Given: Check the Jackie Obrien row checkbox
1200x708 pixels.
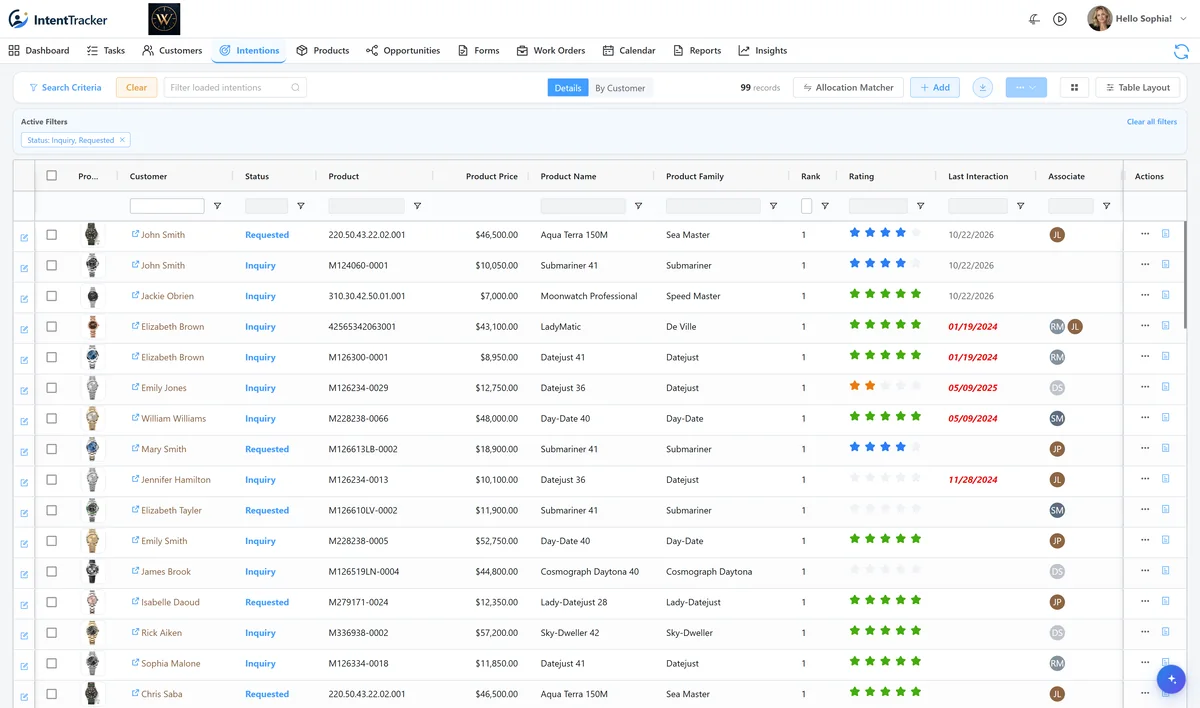Looking at the screenshot, I should (52, 296).
